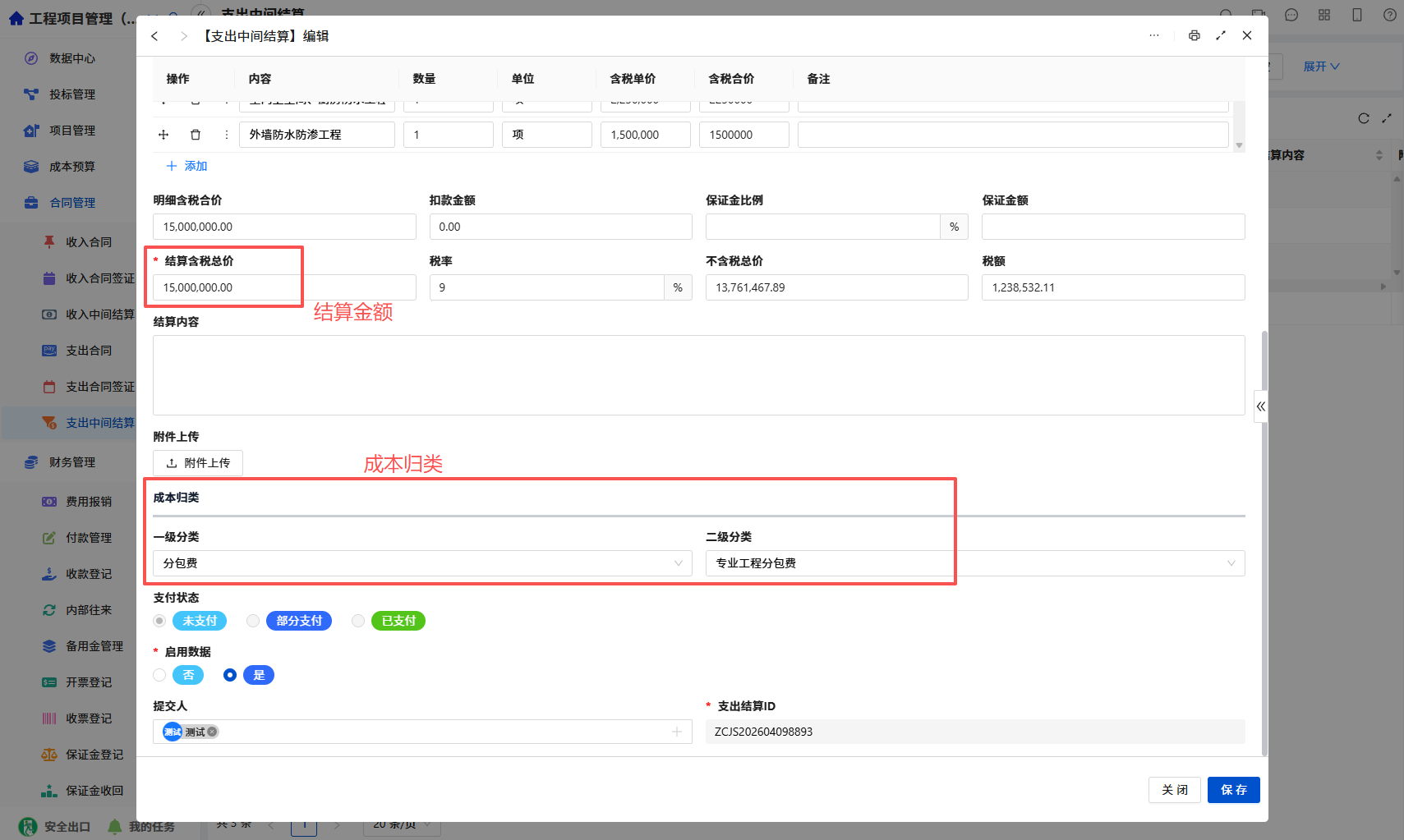
Task: Open the message bubble icon in the top bar
Action: pos(1291,15)
